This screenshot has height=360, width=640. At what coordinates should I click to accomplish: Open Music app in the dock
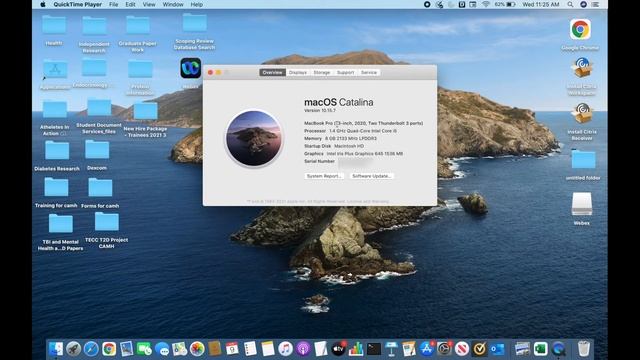(285, 349)
